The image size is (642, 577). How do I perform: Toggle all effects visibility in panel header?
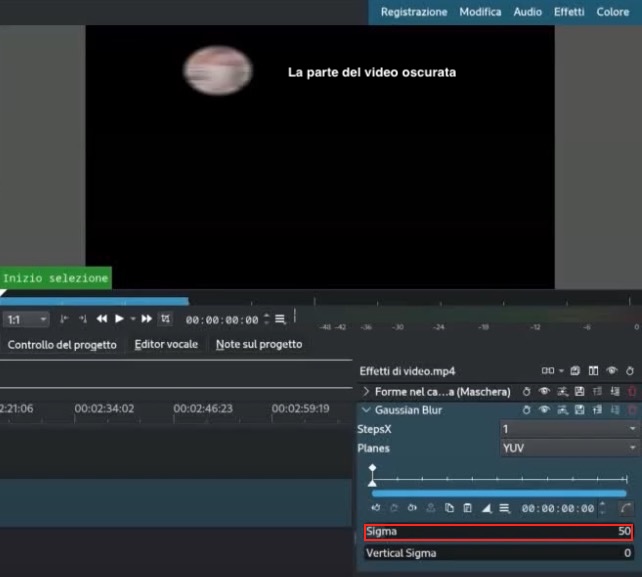tap(612, 371)
